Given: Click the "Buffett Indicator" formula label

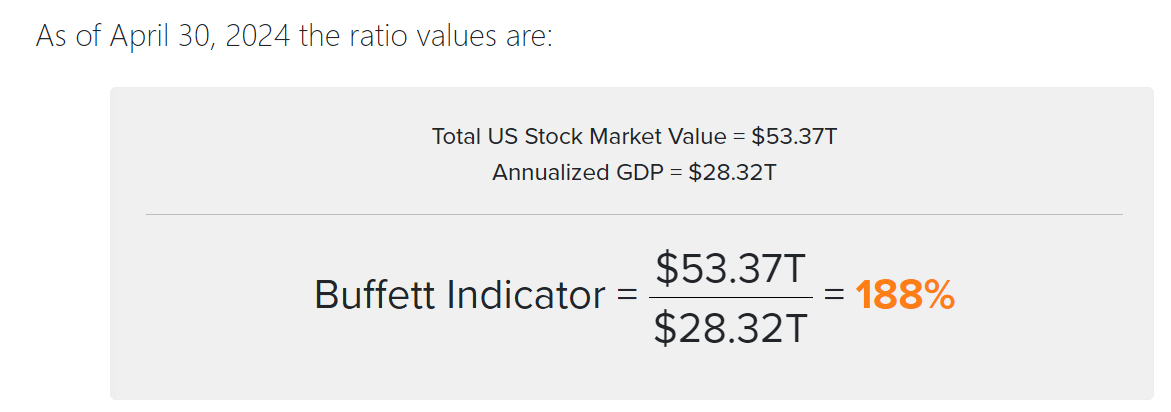Looking at the screenshot, I should [x=459, y=296].
